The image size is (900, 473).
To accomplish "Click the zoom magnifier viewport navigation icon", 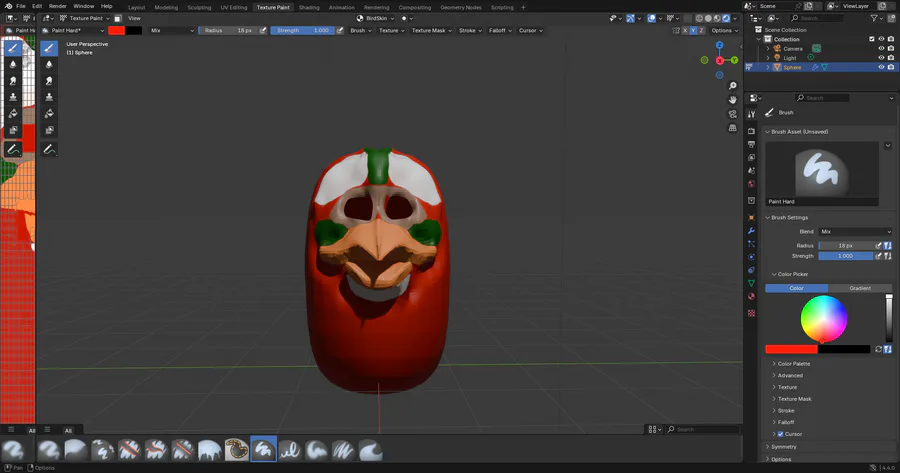I will (732, 86).
